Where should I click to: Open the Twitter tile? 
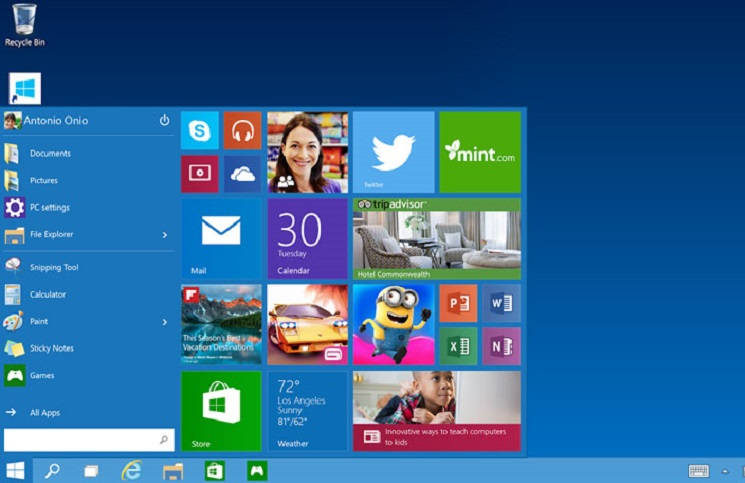[x=393, y=152]
